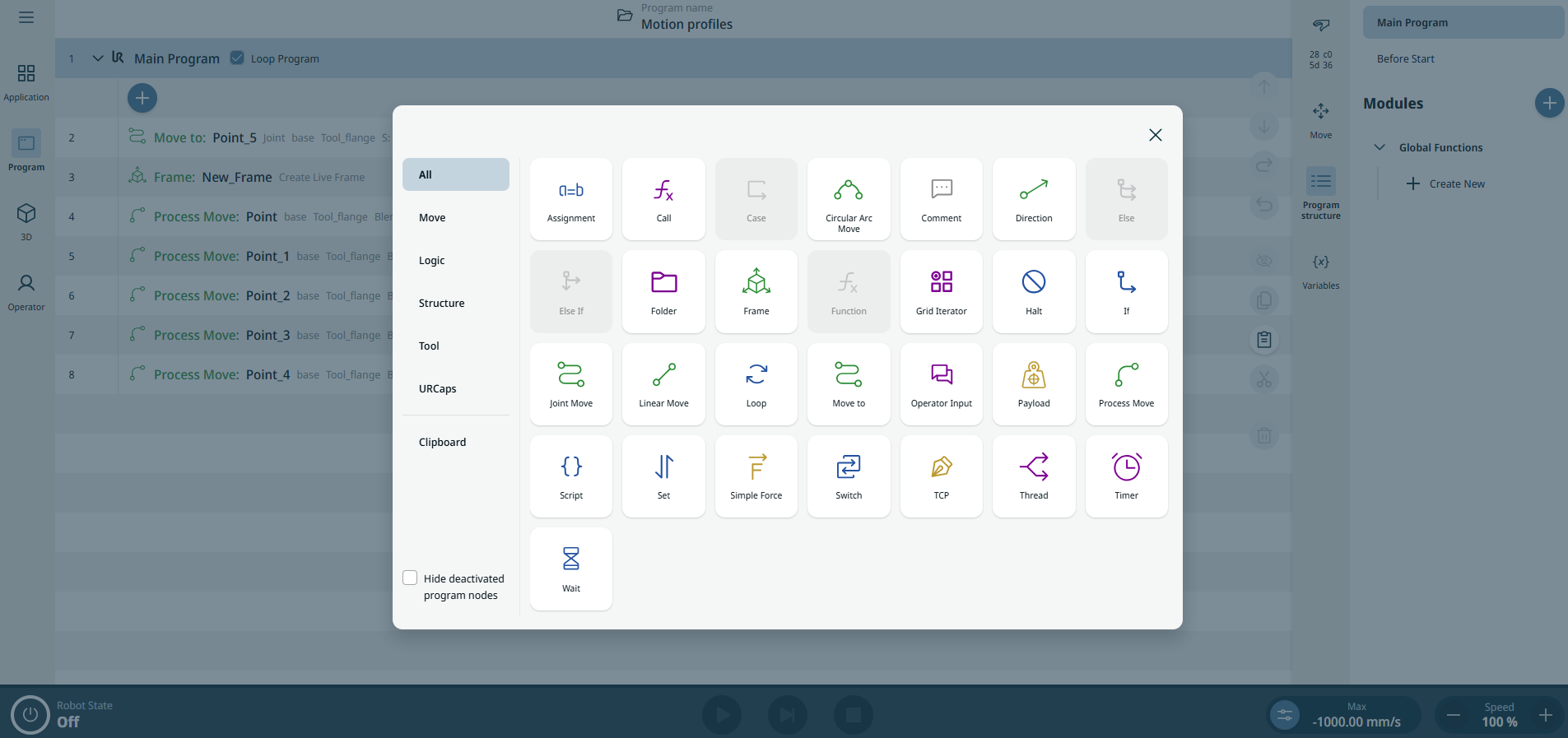Add a Thread node
The image size is (1568, 738).
point(1033,476)
